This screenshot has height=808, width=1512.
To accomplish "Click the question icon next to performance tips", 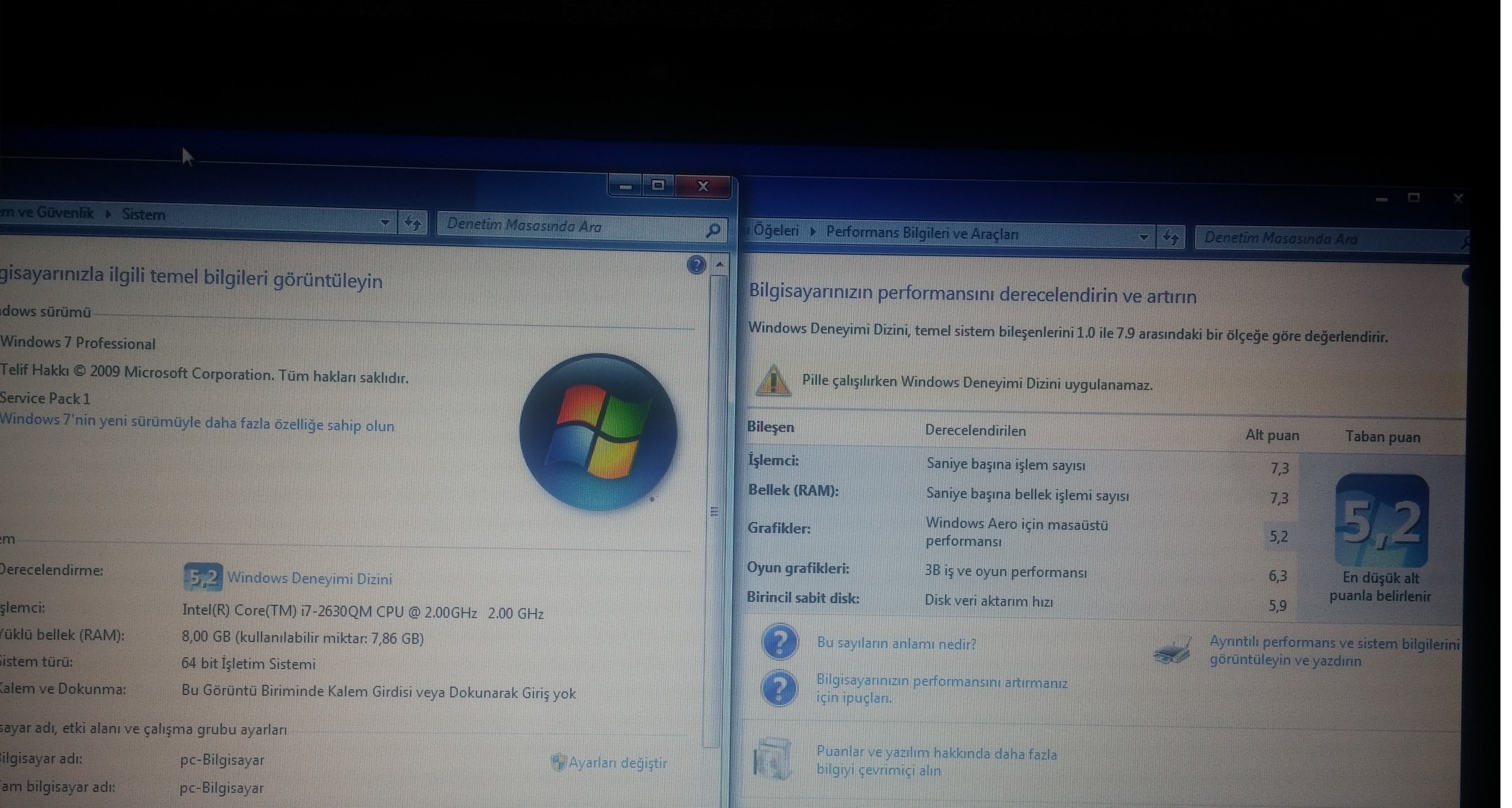I will click(x=779, y=688).
